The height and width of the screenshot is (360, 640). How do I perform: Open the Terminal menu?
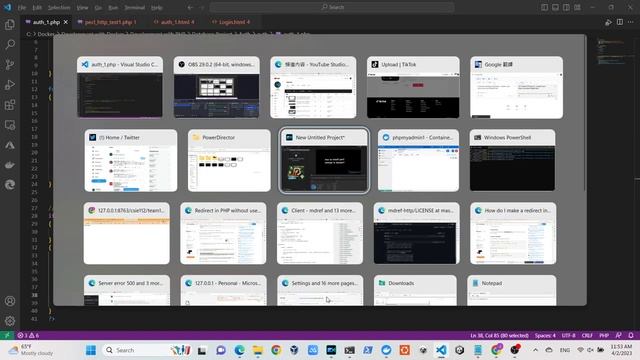click(134, 7)
